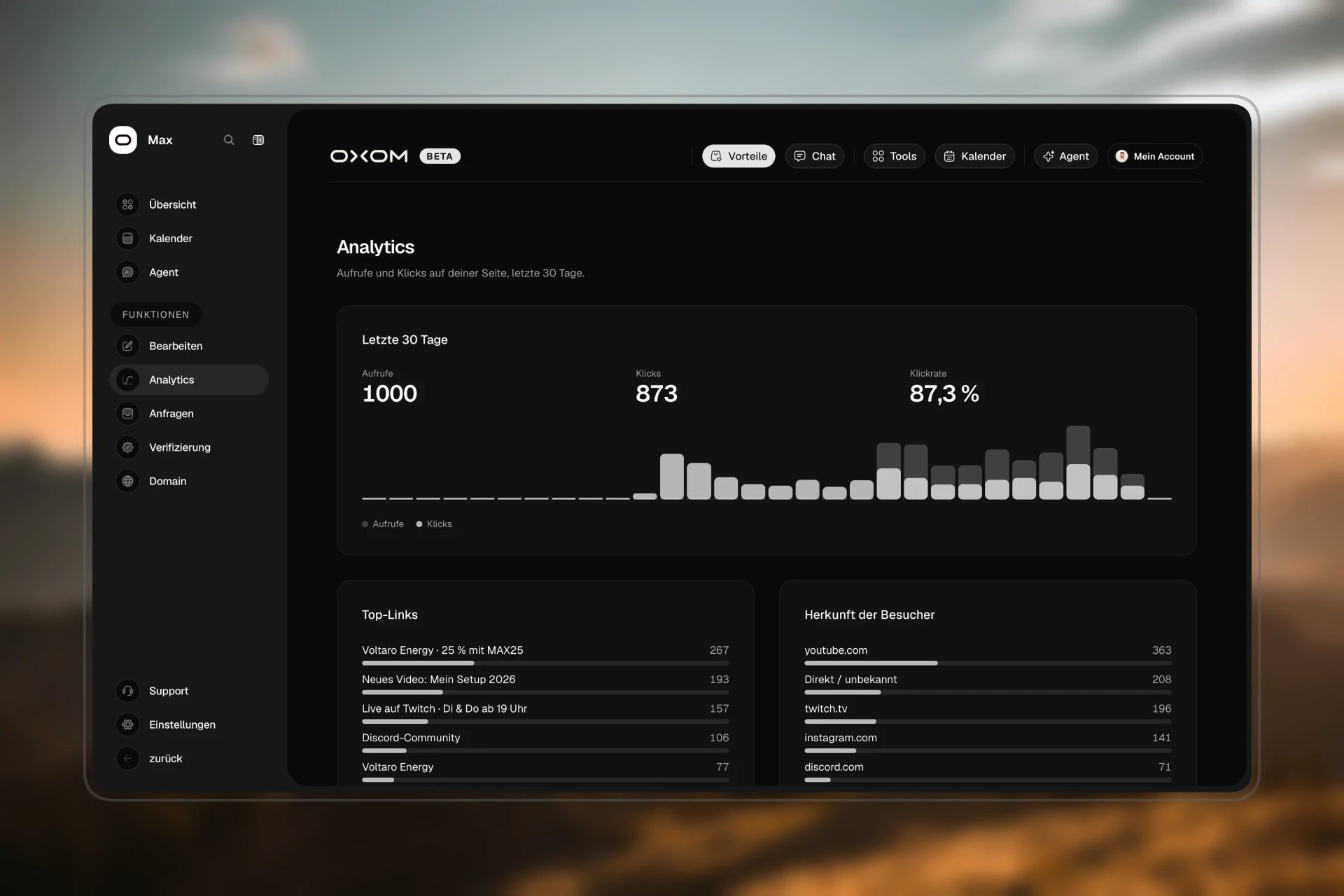Click the white logo icon beside Max

point(123,140)
